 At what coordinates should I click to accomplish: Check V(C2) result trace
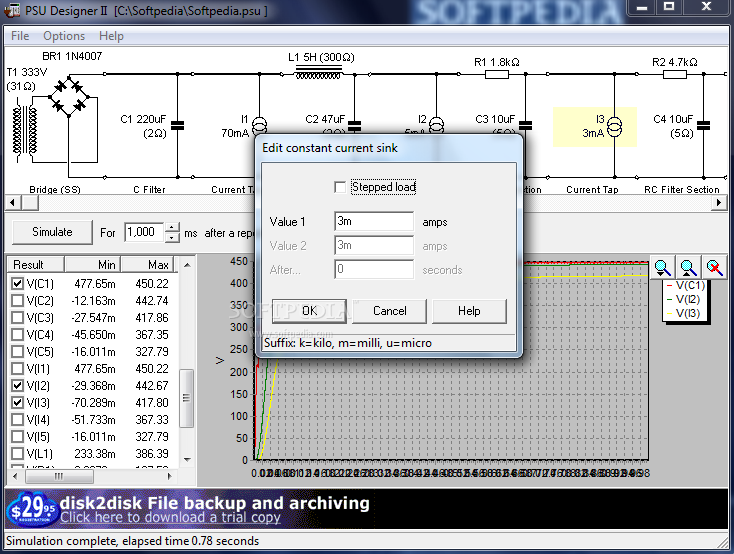17,300
